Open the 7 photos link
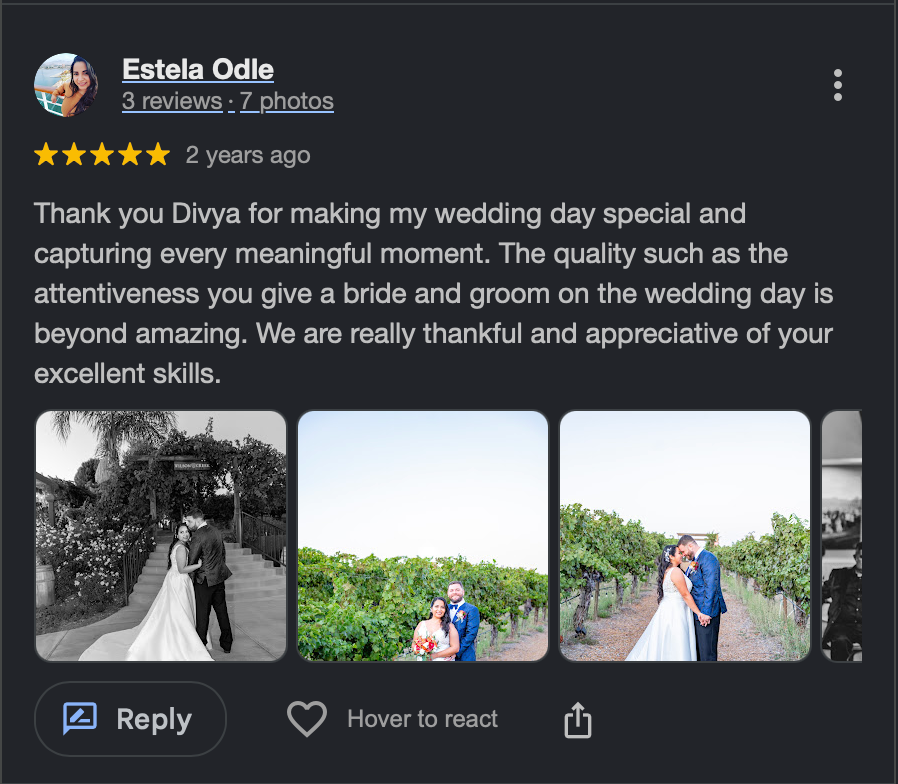Image resolution: width=898 pixels, height=784 pixels. coord(287,101)
